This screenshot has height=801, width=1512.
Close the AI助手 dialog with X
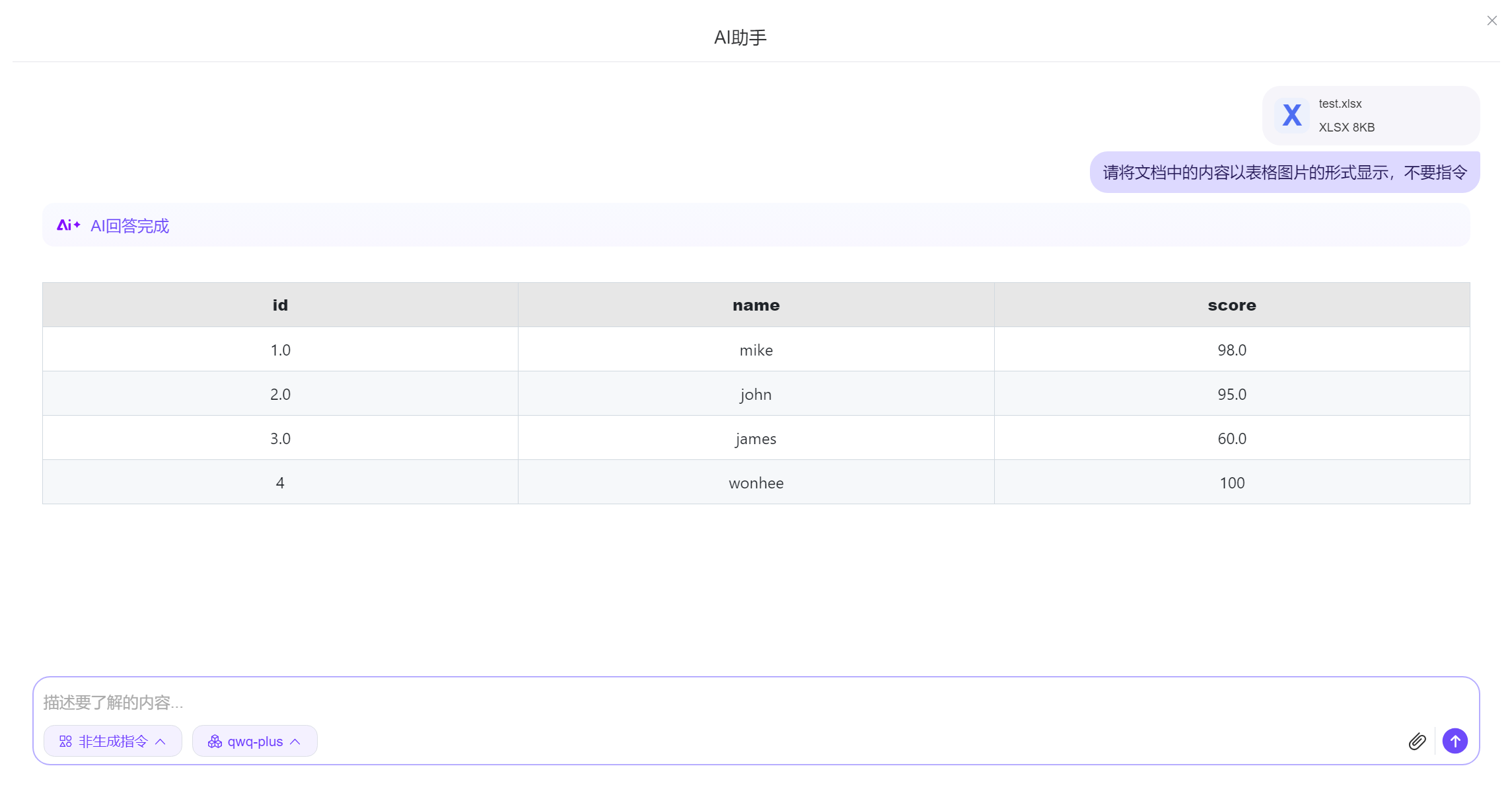pyautogui.click(x=1492, y=20)
